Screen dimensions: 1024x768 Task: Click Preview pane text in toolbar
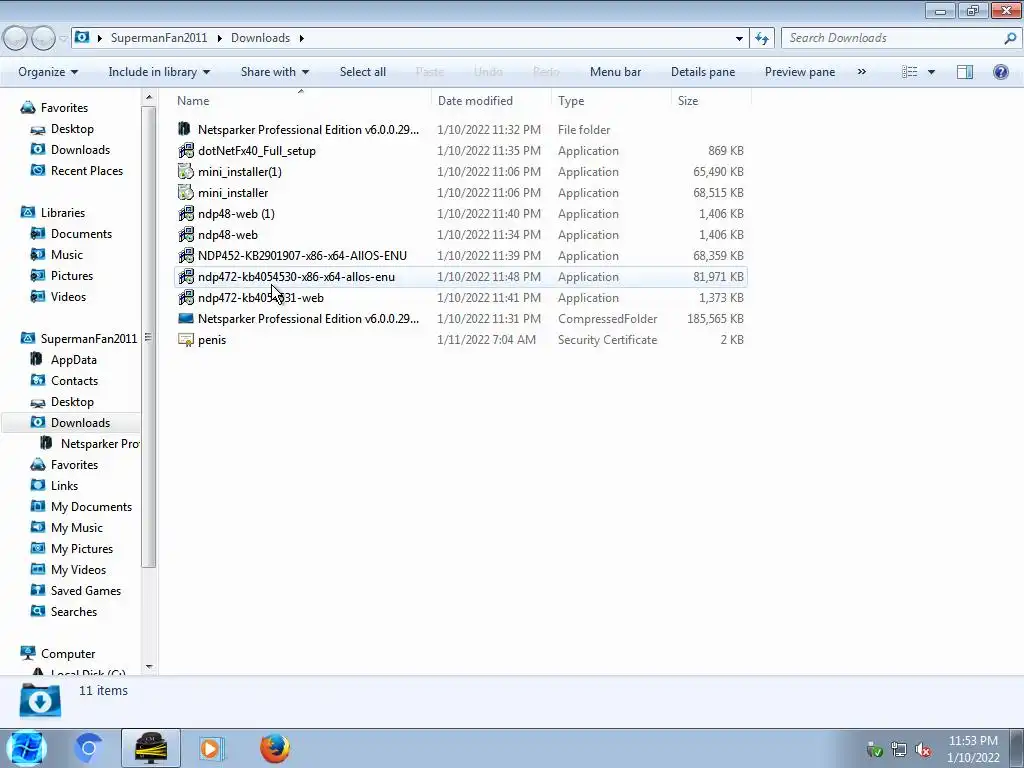(799, 72)
